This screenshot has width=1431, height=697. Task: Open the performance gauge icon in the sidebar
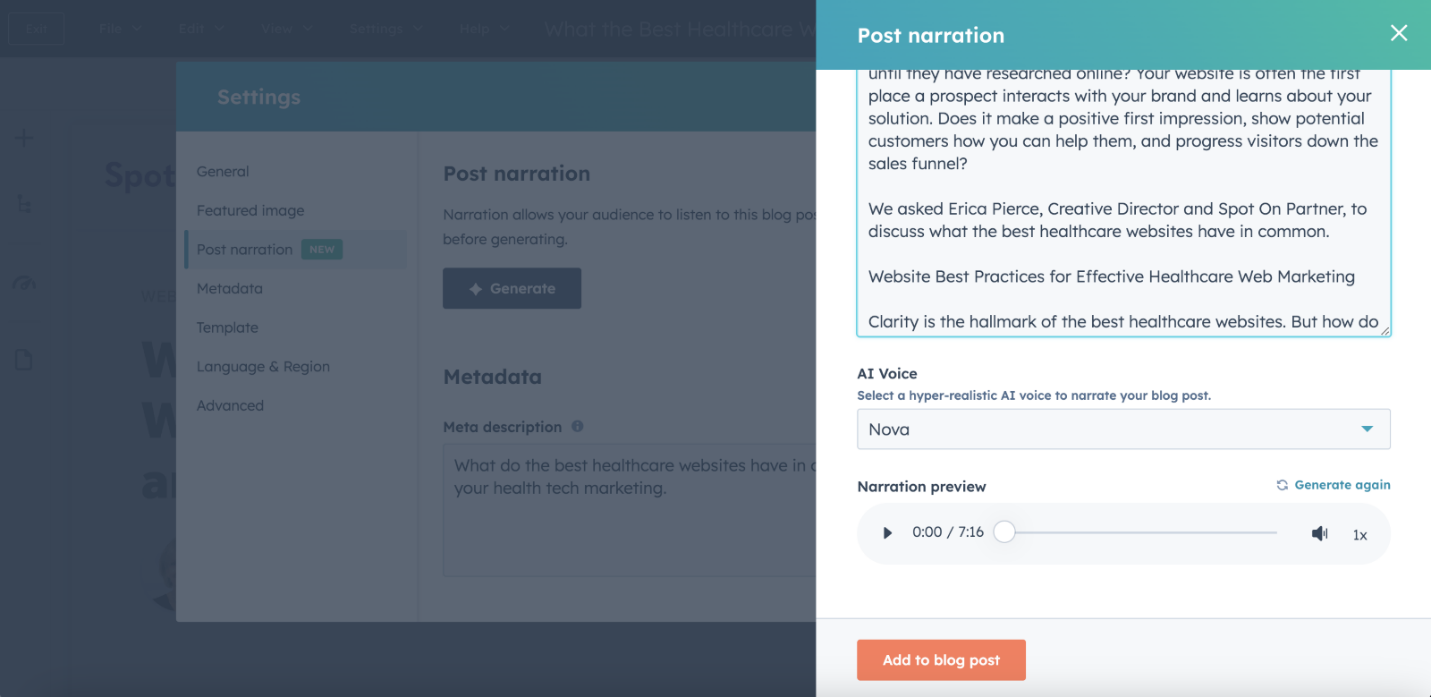23,283
